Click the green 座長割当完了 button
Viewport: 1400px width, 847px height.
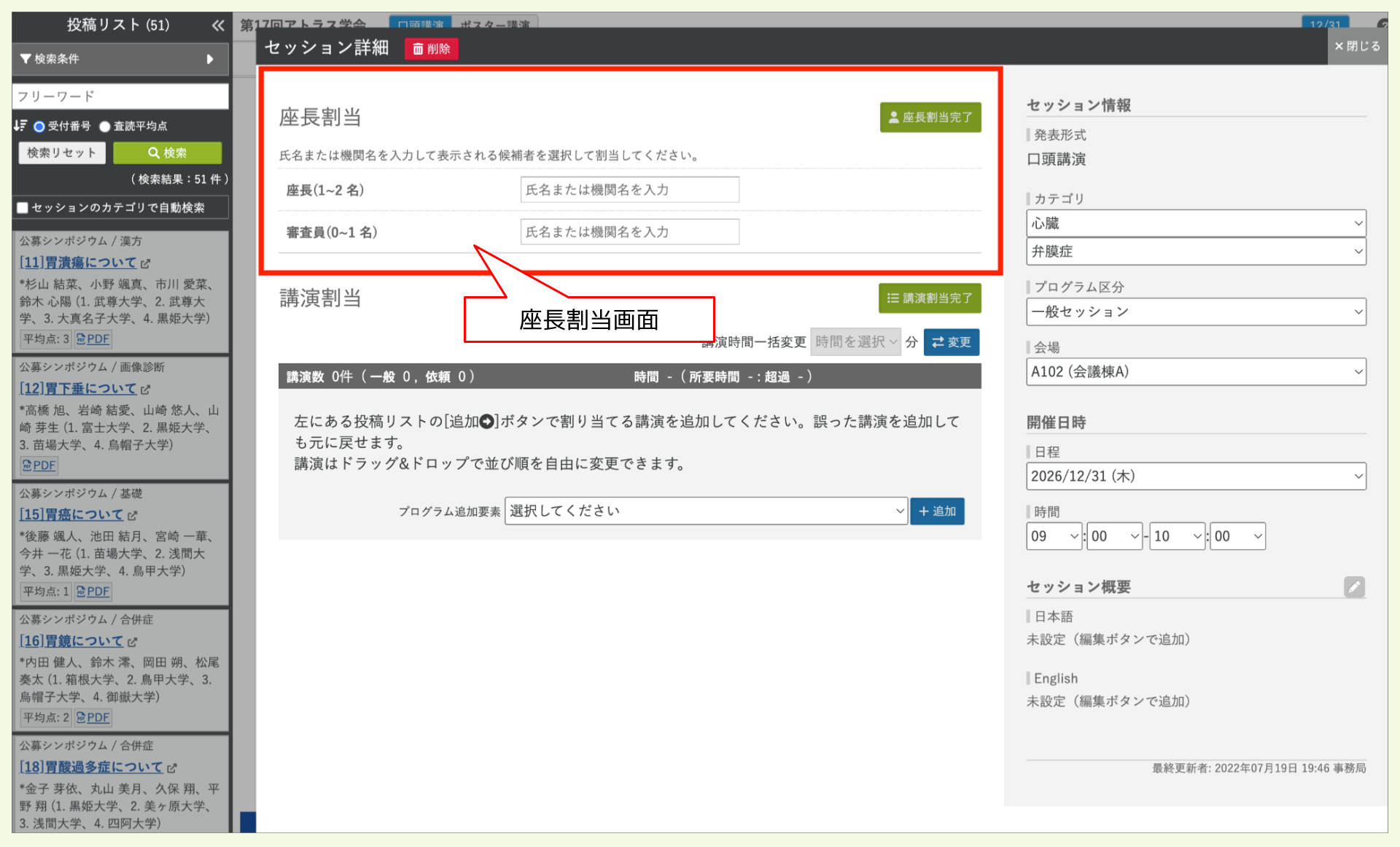[930, 117]
